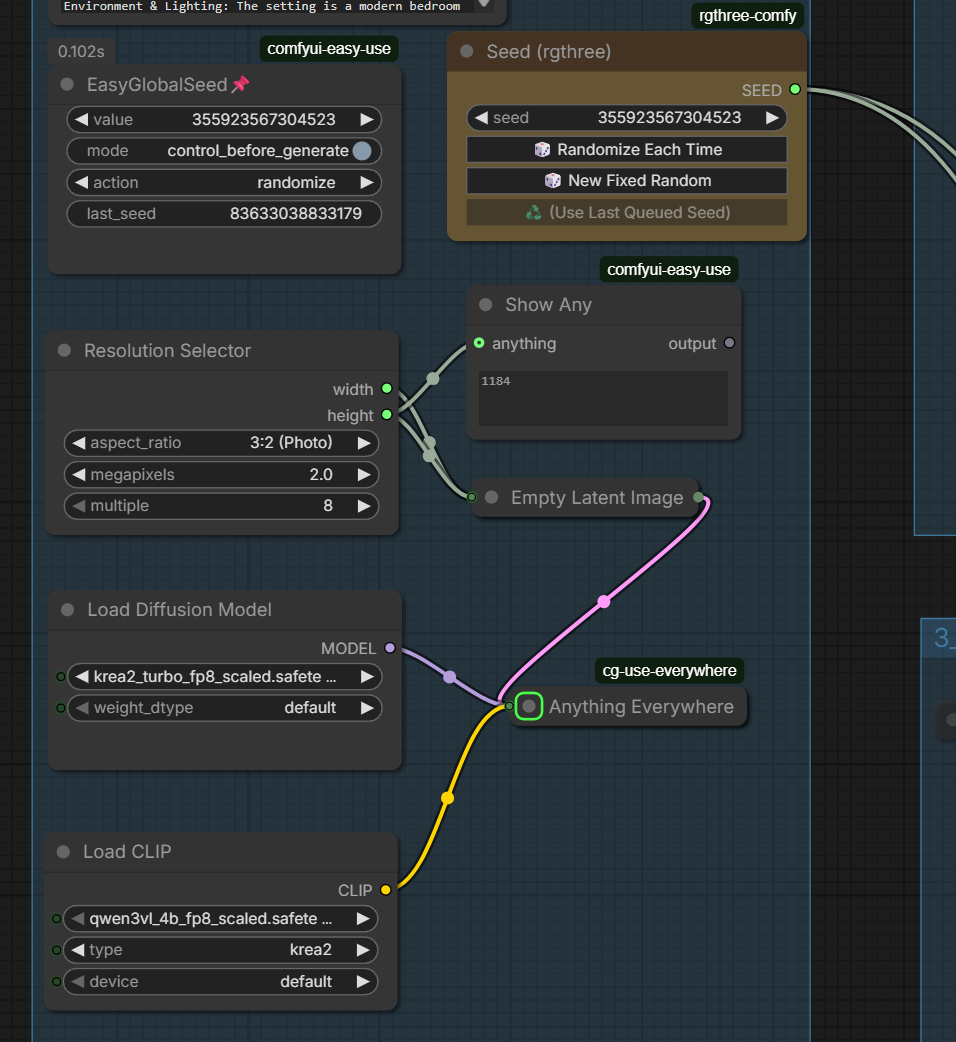Image resolution: width=956 pixels, height=1042 pixels.
Task: Click the midpoint dot on the yellow CLIP wire
Action: tap(447, 797)
